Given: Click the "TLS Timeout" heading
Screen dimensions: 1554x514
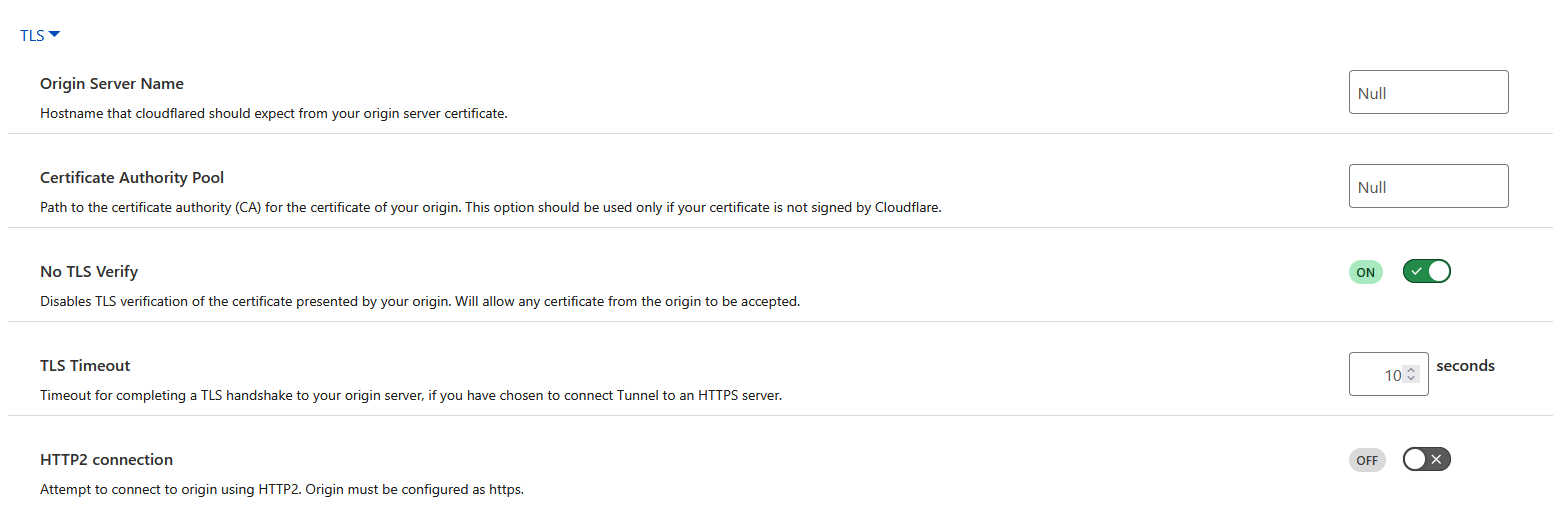Looking at the screenshot, I should point(85,366).
